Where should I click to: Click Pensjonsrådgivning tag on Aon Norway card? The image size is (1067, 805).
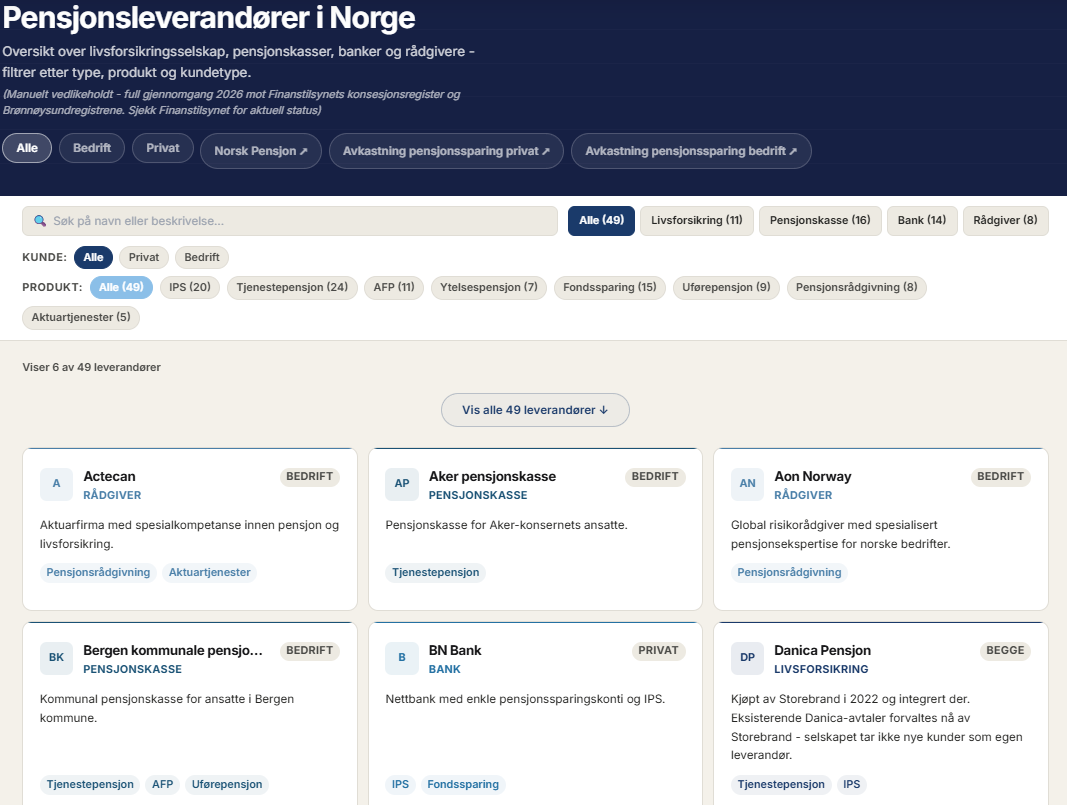click(789, 572)
